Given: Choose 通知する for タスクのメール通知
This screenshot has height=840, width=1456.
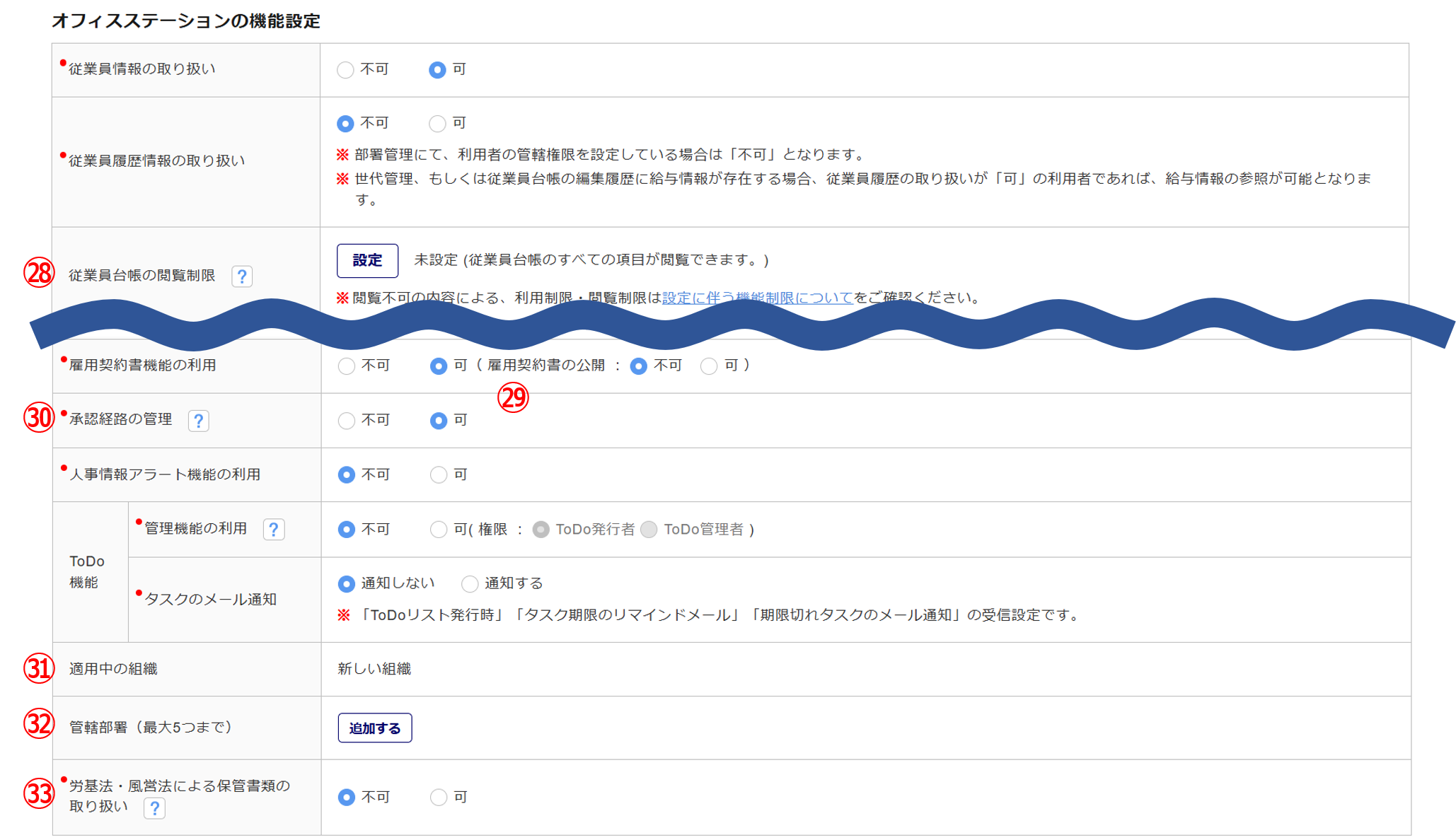Looking at the screenshot, I should (470, 584).
